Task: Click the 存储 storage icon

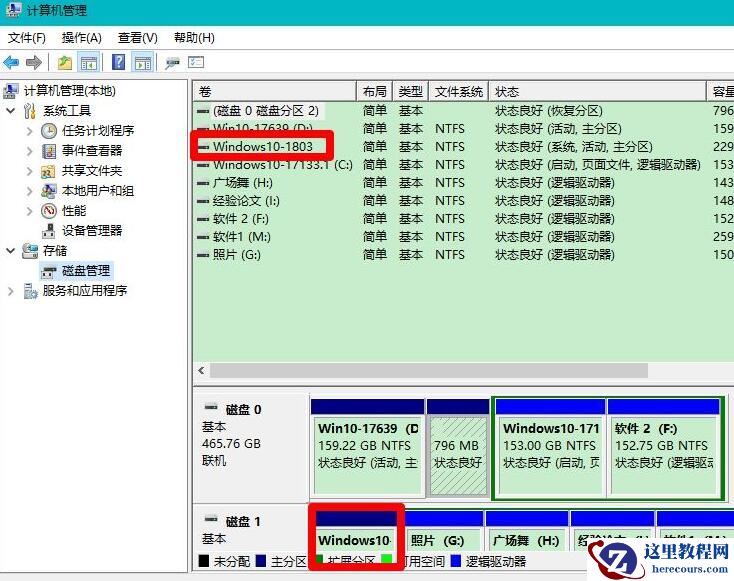Action: pyautogui.click(x=30, y=251)
